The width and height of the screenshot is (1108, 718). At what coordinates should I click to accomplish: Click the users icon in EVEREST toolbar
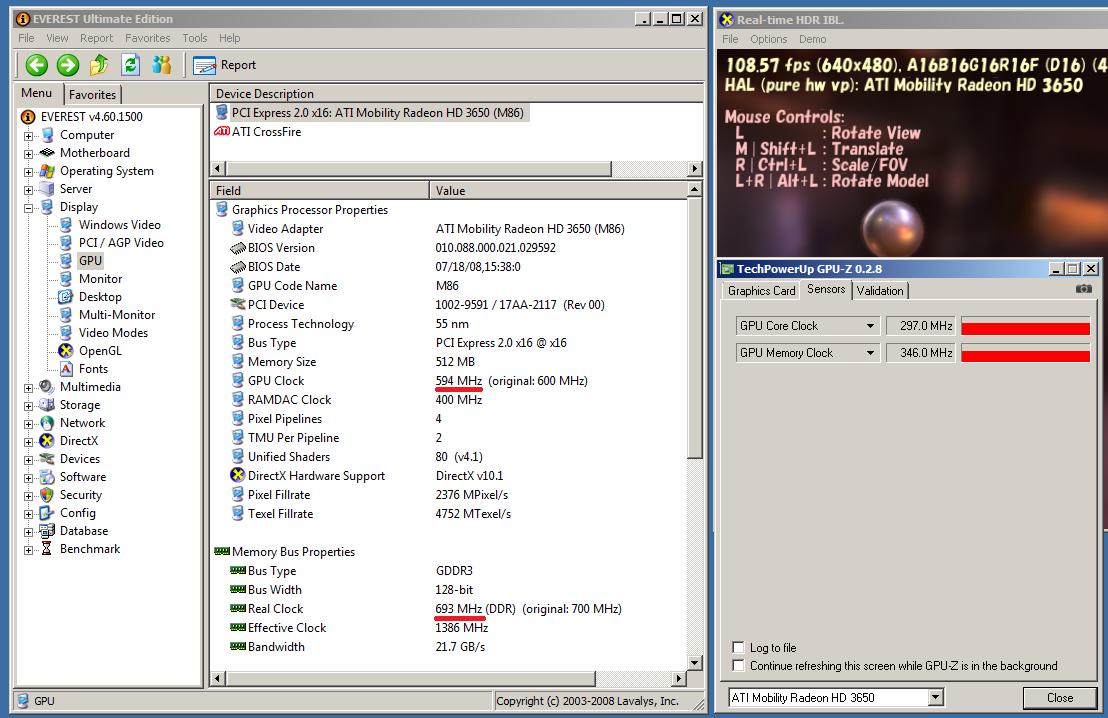pyautogui.click(x=162, y=65)
